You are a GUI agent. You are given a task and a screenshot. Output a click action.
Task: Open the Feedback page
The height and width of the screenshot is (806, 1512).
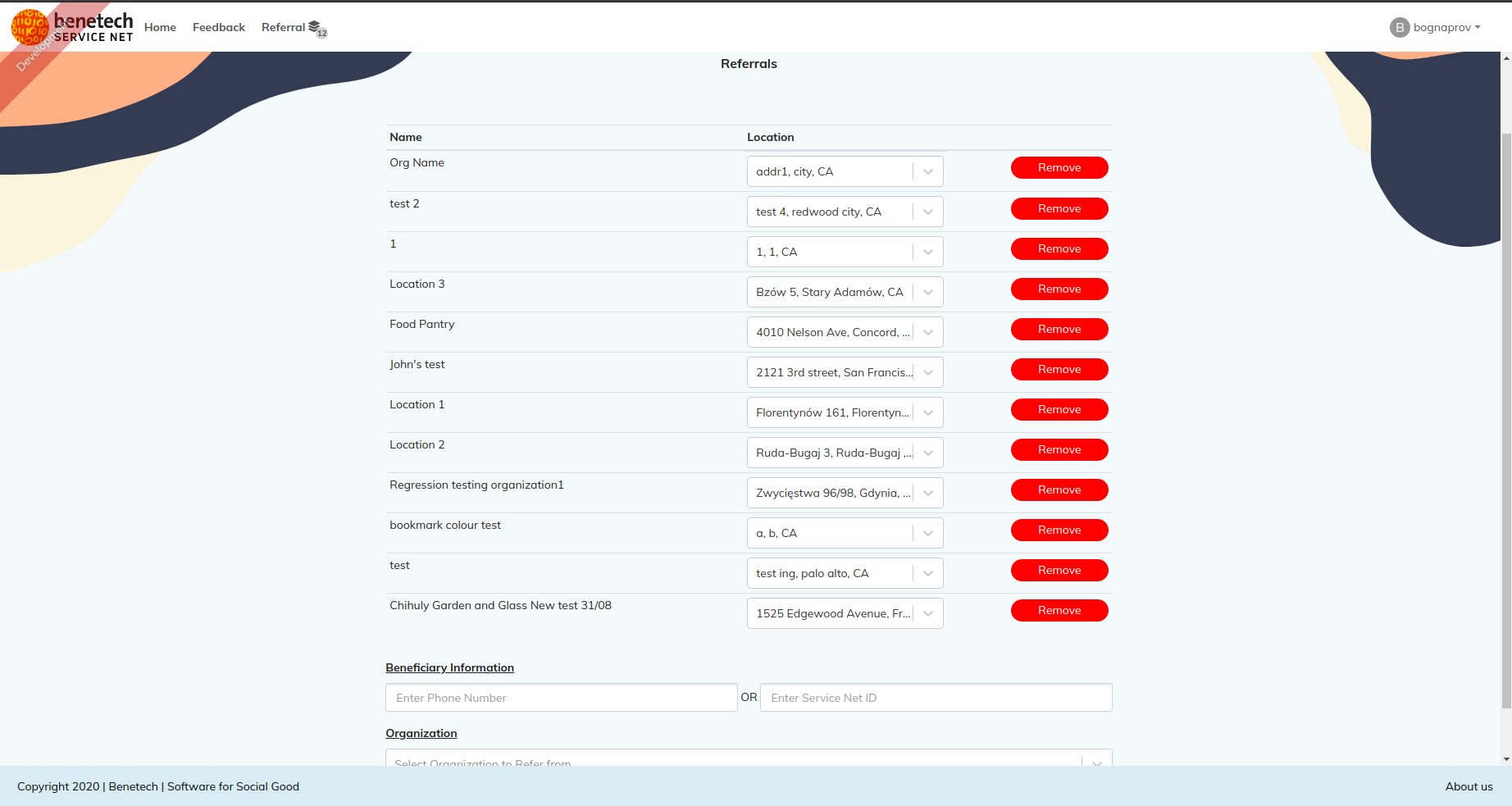tap(218, 27)
